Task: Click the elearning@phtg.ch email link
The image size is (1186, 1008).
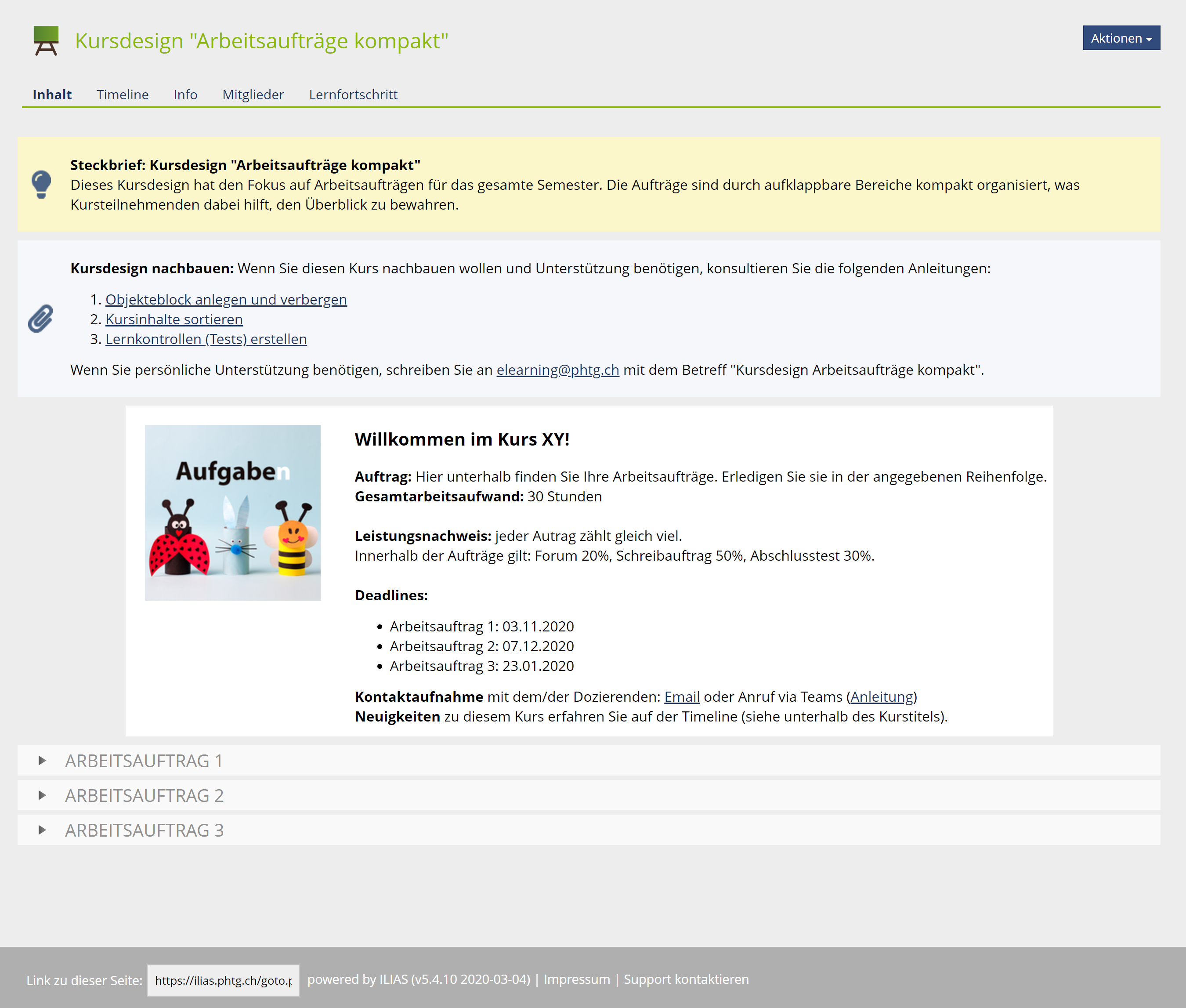Action: pos(557,370)
